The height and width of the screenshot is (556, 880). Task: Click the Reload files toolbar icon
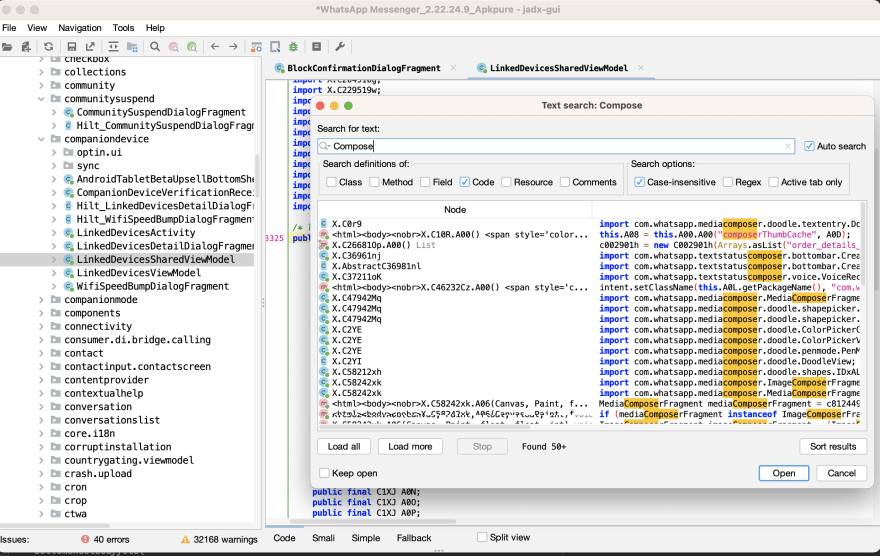click(x=49, y=47)
